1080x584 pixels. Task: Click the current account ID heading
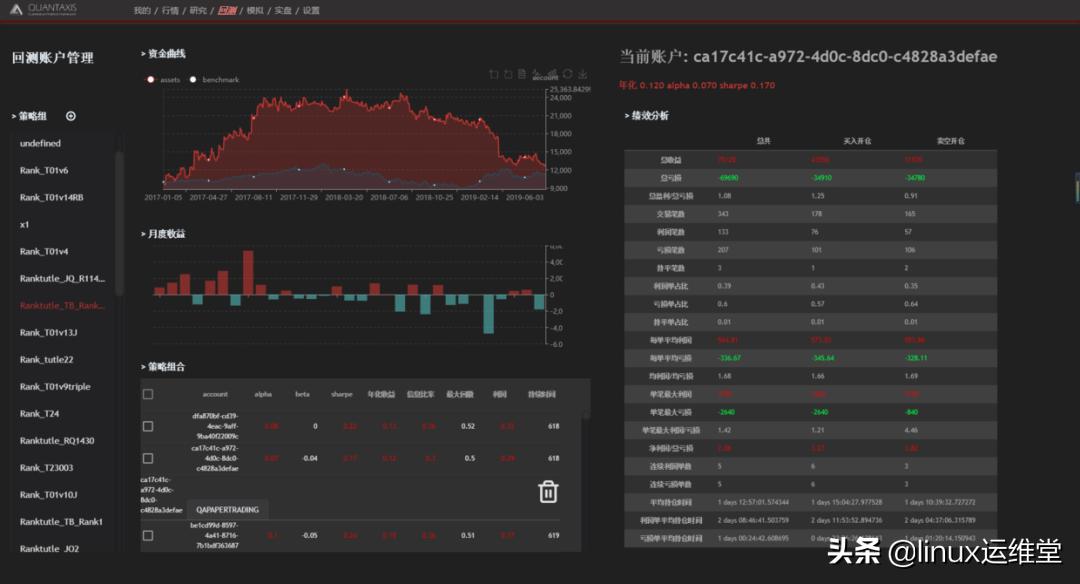808,56
